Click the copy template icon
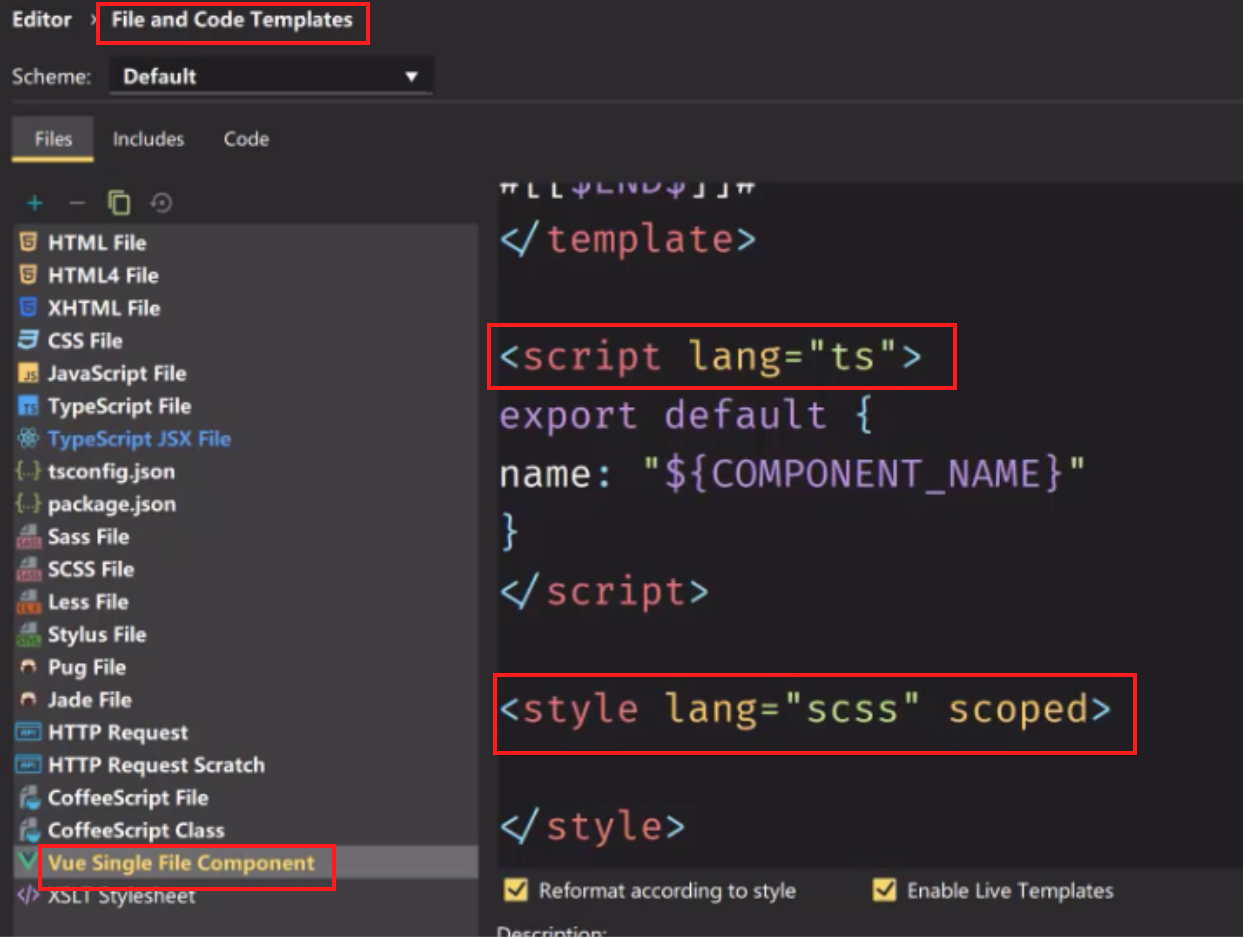Viewport: 1246px width, 938px height. click(x=119, y=204)
